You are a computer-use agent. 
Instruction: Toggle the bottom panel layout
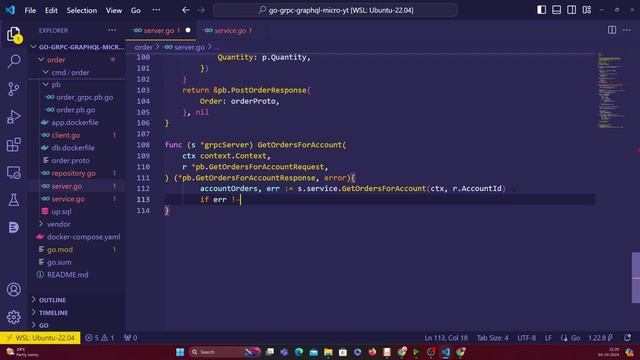pos(556,10)
